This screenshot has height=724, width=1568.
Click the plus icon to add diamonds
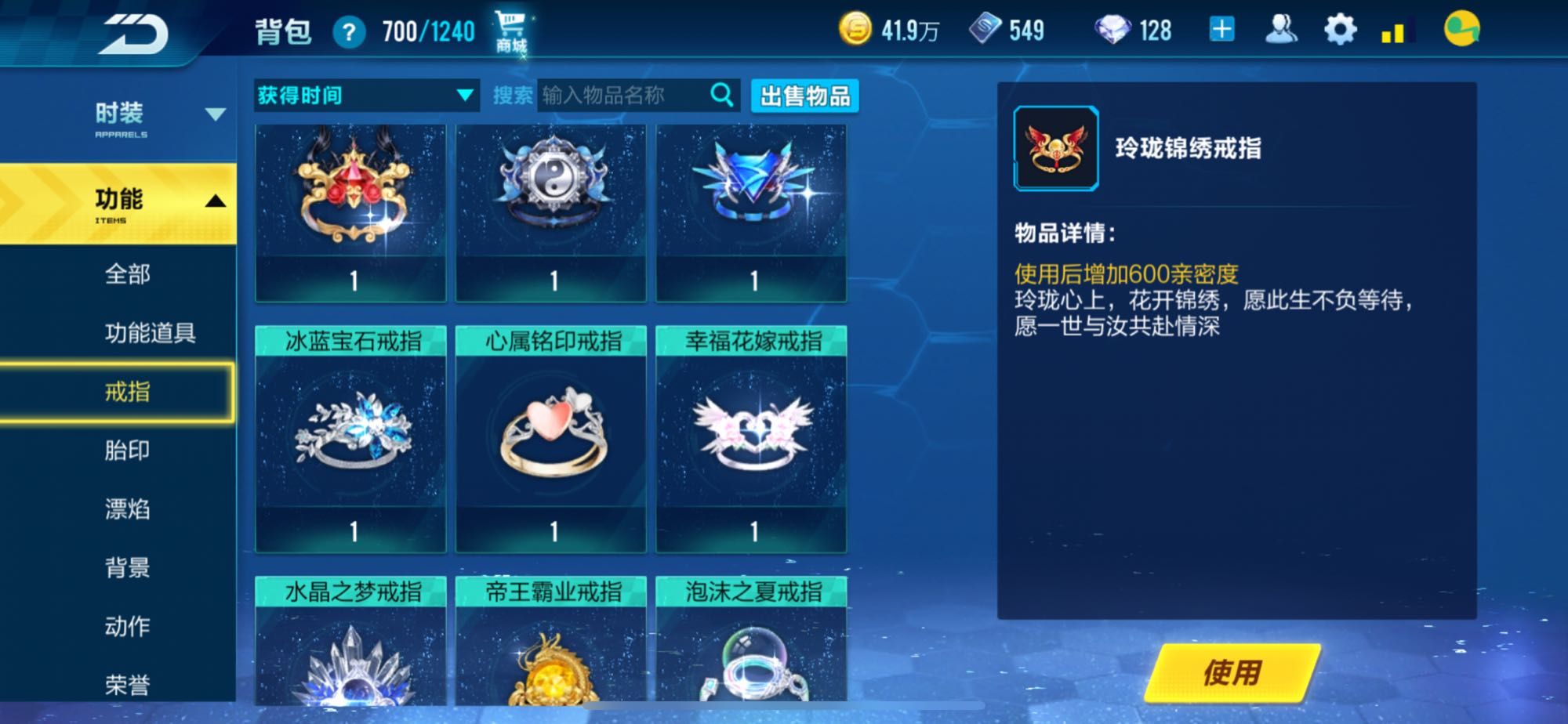pyautogui.click(x=1221, y=30)
